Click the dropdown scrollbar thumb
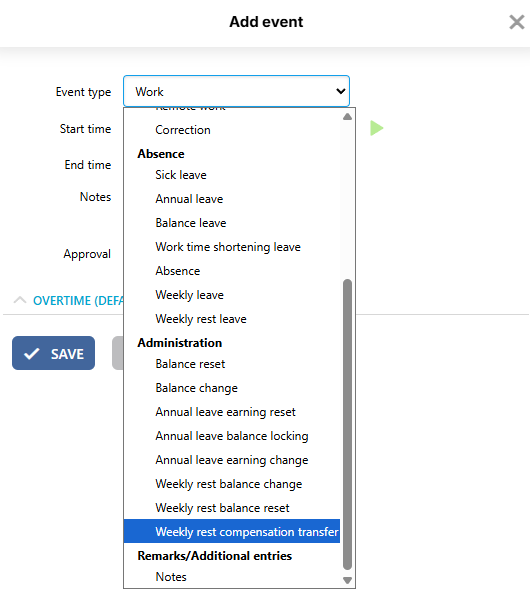The image size is (530, 604). pyautogui.click(x=347, y=424)
